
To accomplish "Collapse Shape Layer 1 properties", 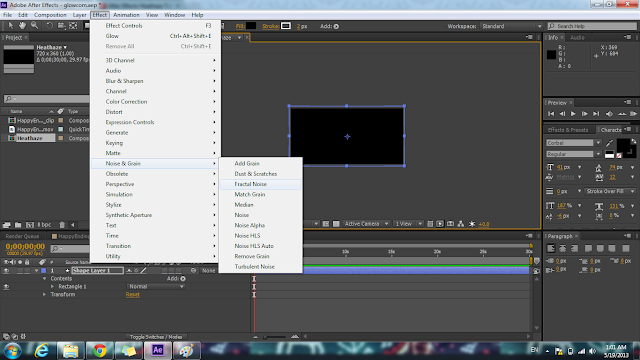I will 36,271.
